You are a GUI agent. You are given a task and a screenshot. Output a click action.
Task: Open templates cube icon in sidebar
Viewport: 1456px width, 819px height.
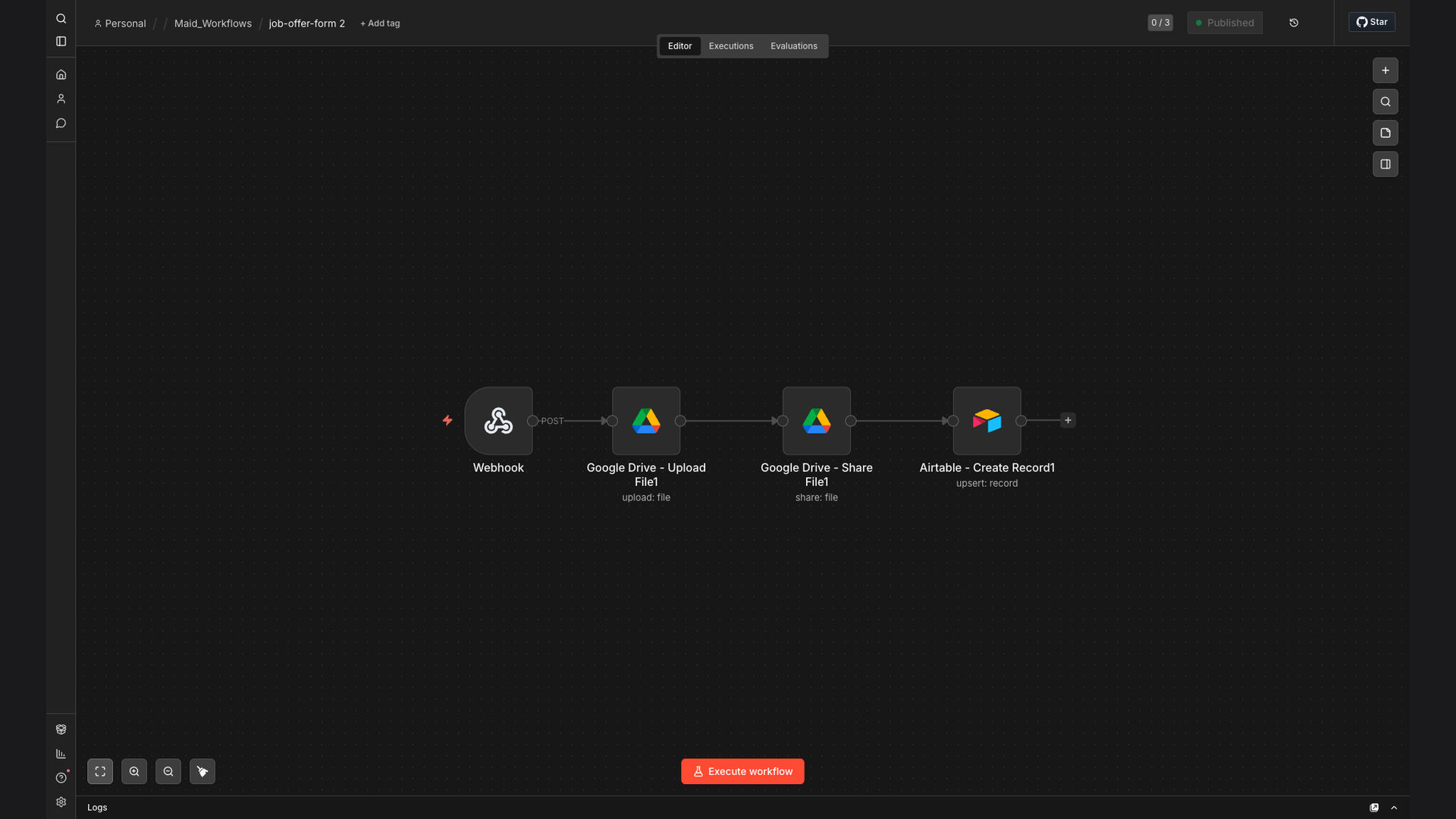[x=61, y=730]
